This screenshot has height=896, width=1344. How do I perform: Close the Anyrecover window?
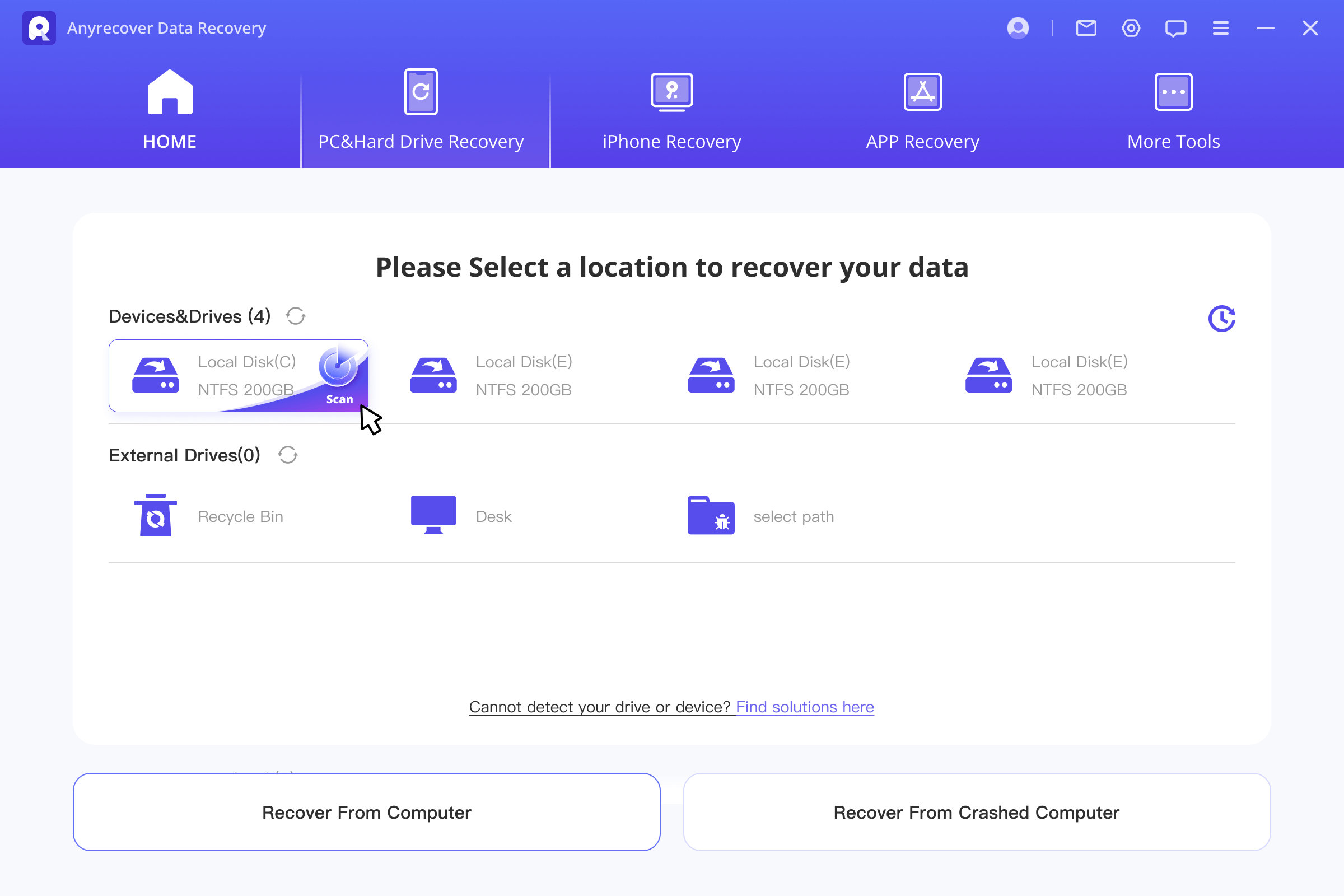tap(1310, 28)
